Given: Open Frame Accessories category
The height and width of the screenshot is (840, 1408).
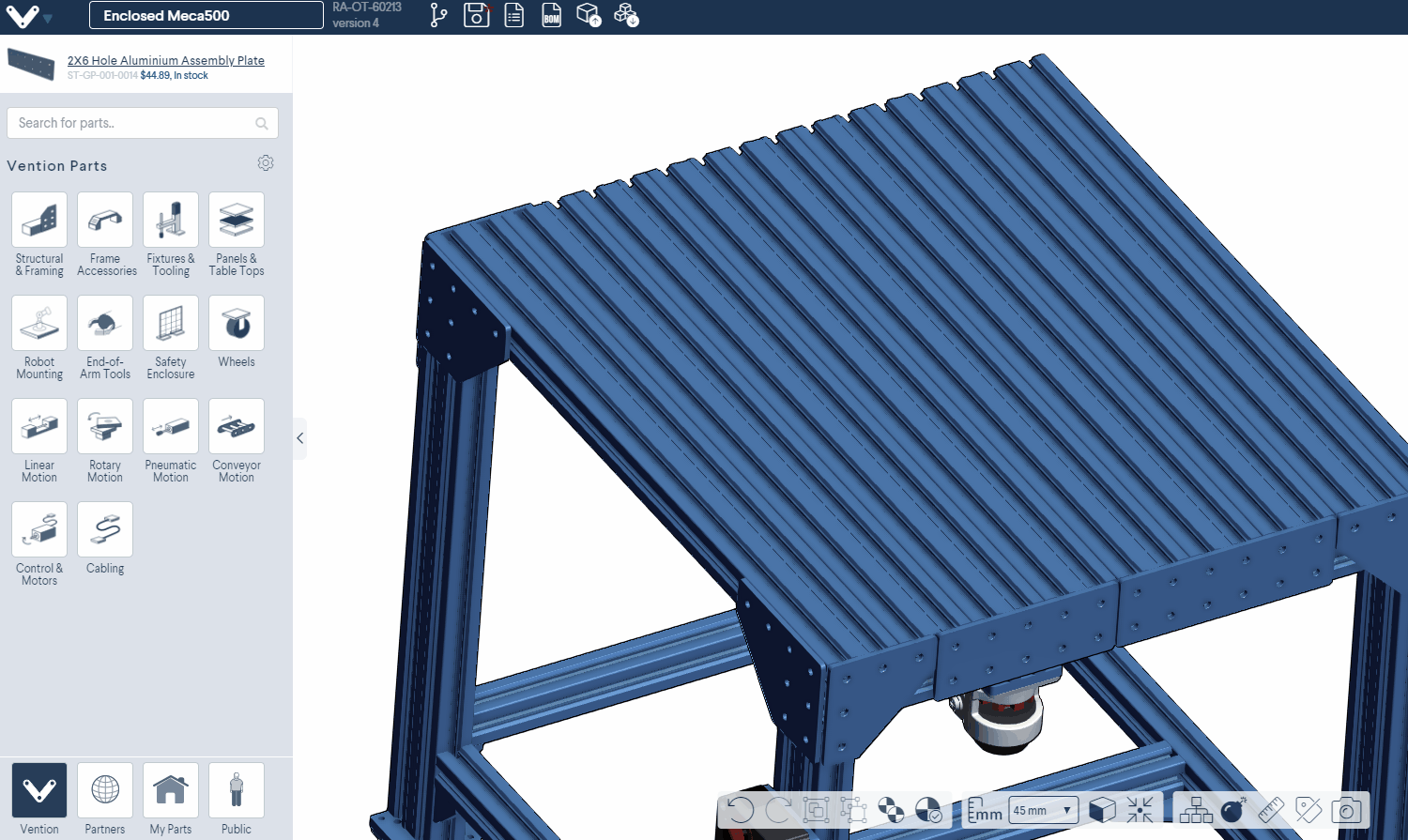Looking at the screenshot, I should pyautogui.click(x=105, y=235).
